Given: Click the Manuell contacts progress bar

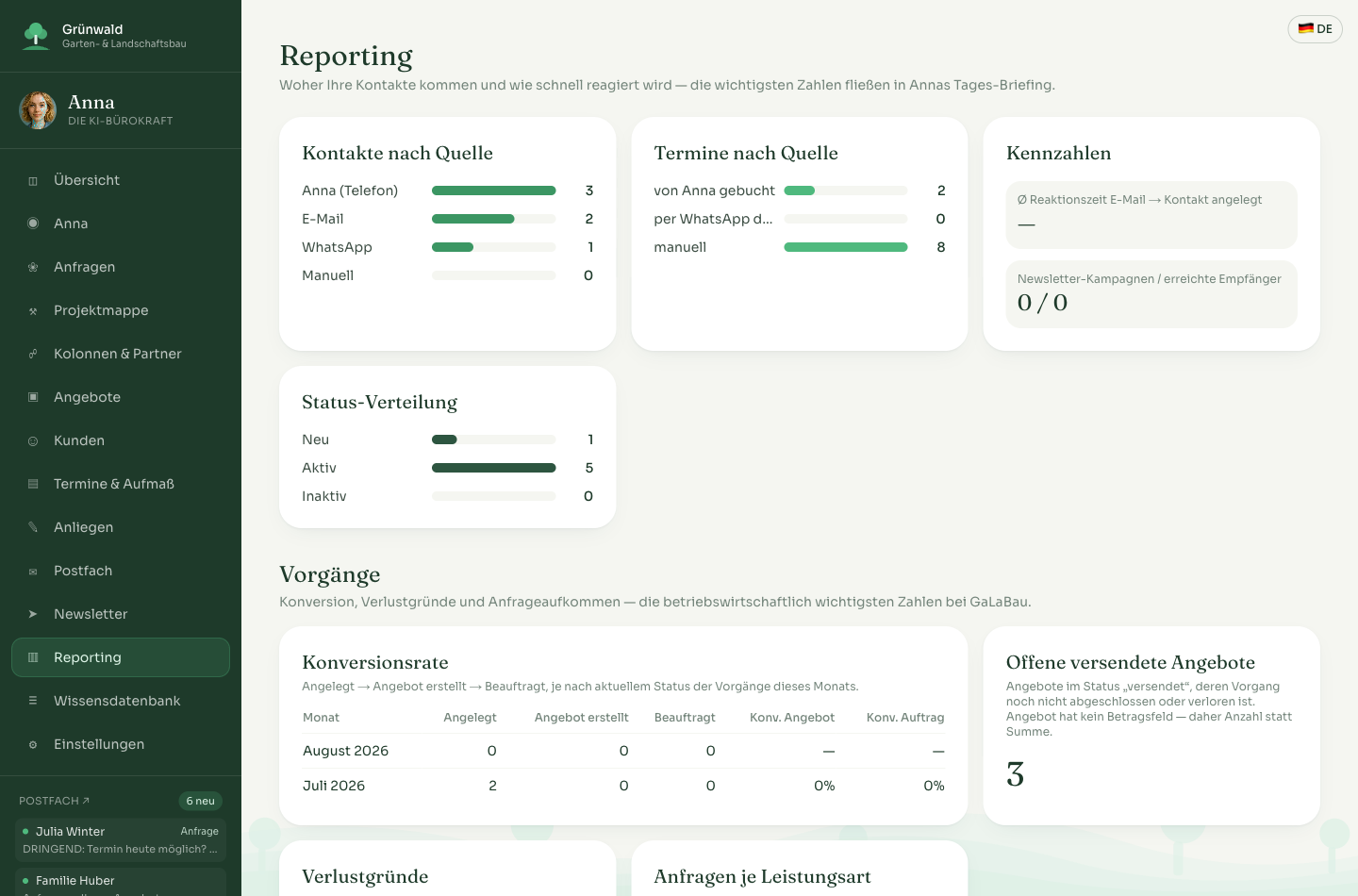Looking at the screenshot, I should click(494, 275).
